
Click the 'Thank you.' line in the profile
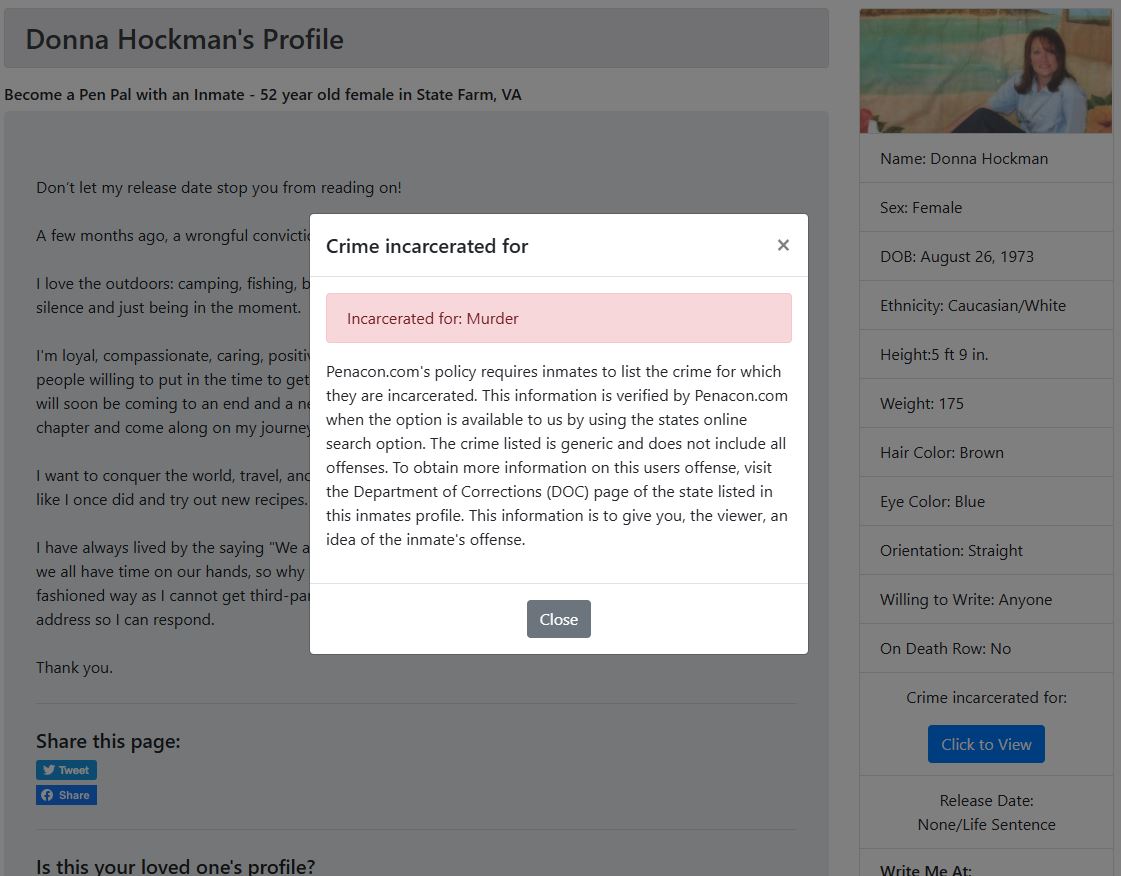74,668
